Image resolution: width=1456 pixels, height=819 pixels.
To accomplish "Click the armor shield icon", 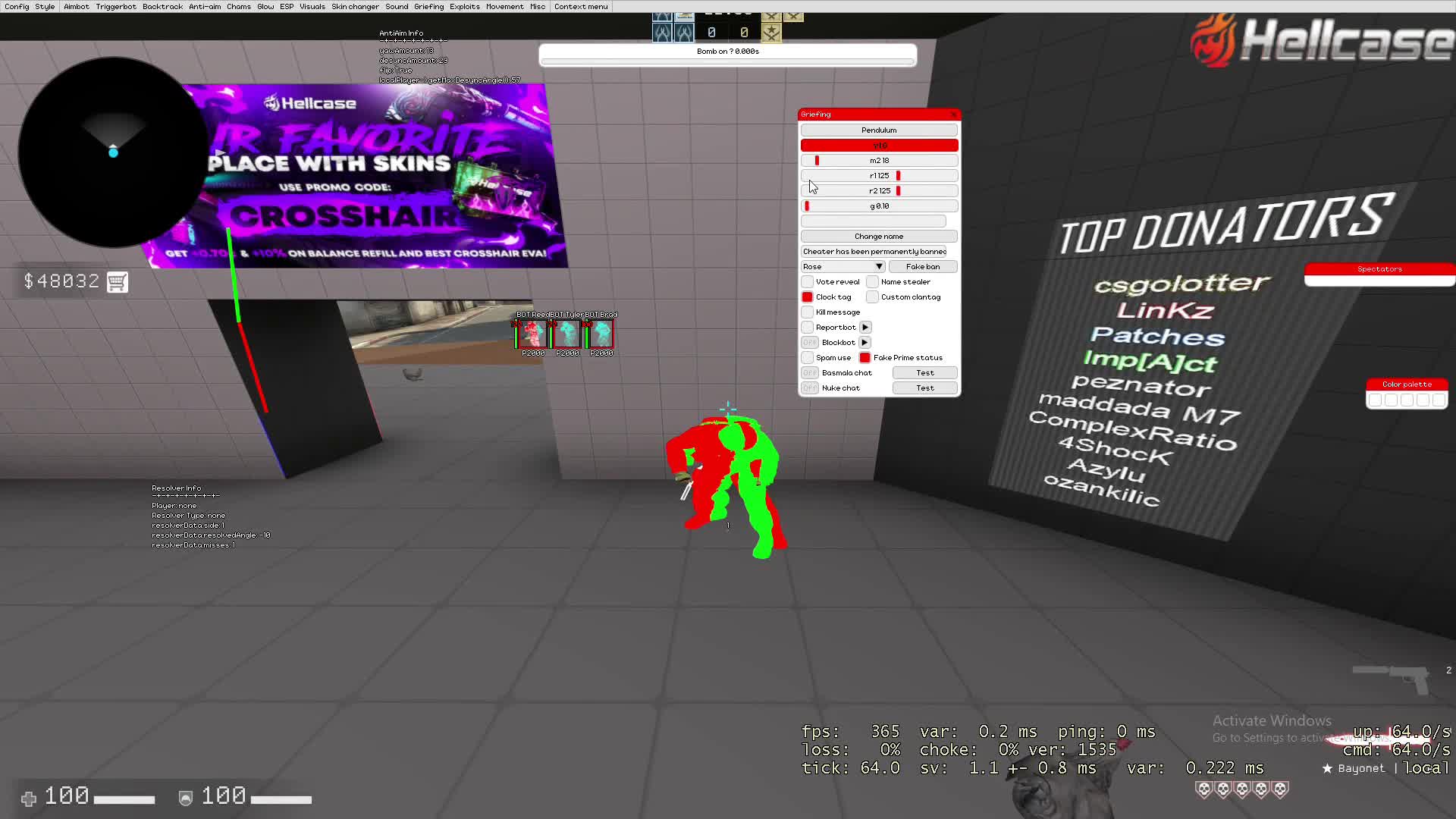I will click(185, 799).
